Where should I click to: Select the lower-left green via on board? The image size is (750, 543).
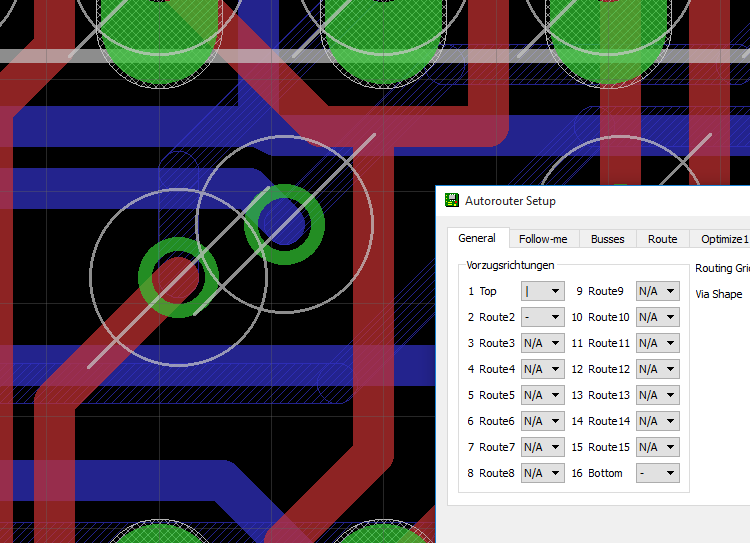tap(178, 277)
